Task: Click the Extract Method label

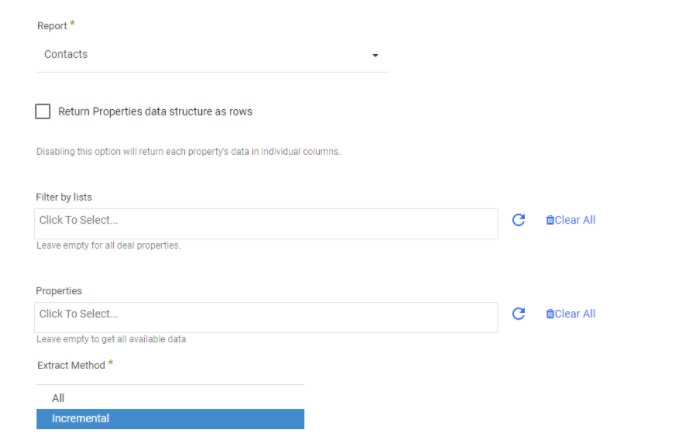Action: click(x=70, y=366)
